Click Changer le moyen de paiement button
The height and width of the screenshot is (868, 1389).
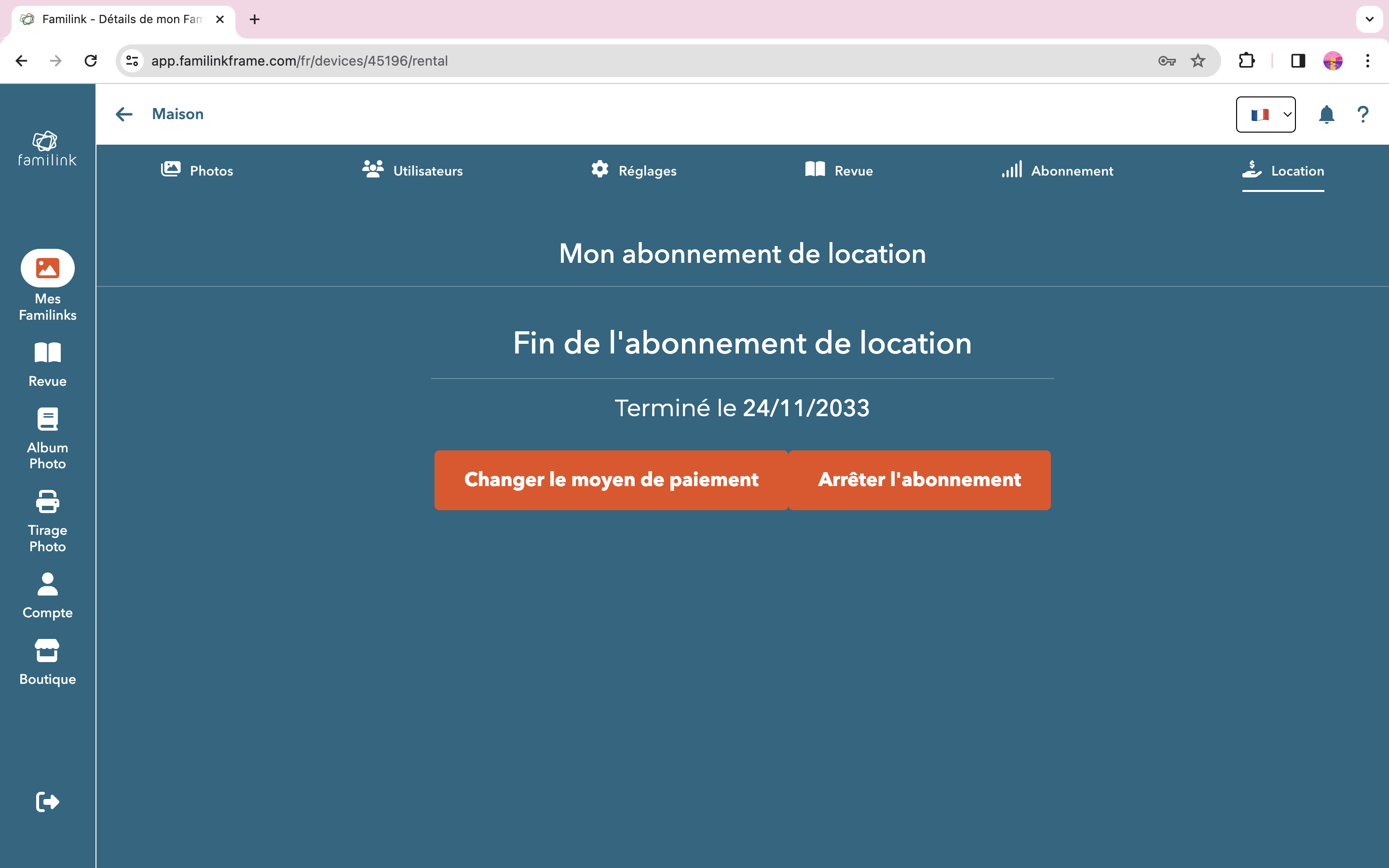pyautogui.click(x=611, y=480)
